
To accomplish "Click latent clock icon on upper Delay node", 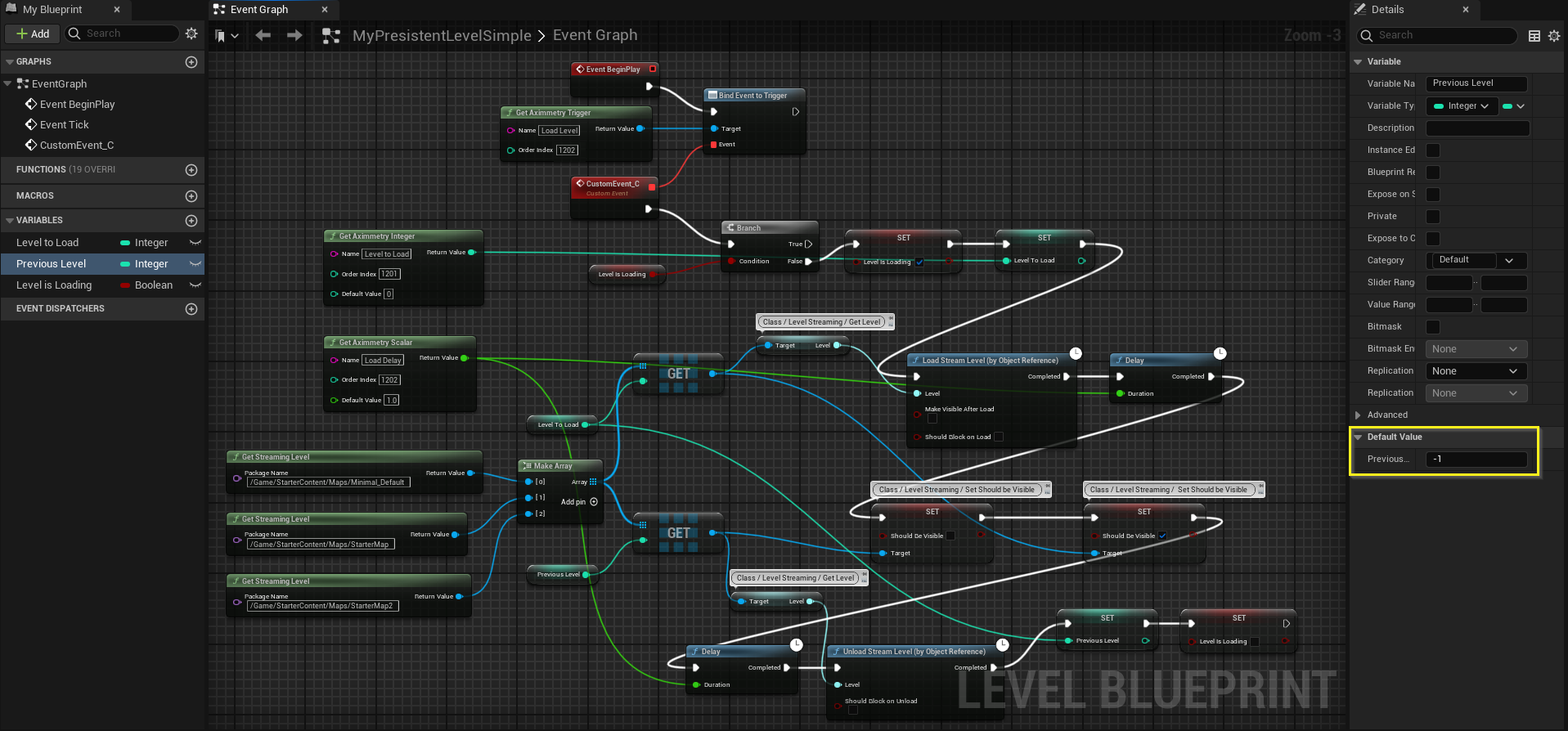I will 1220,353.
